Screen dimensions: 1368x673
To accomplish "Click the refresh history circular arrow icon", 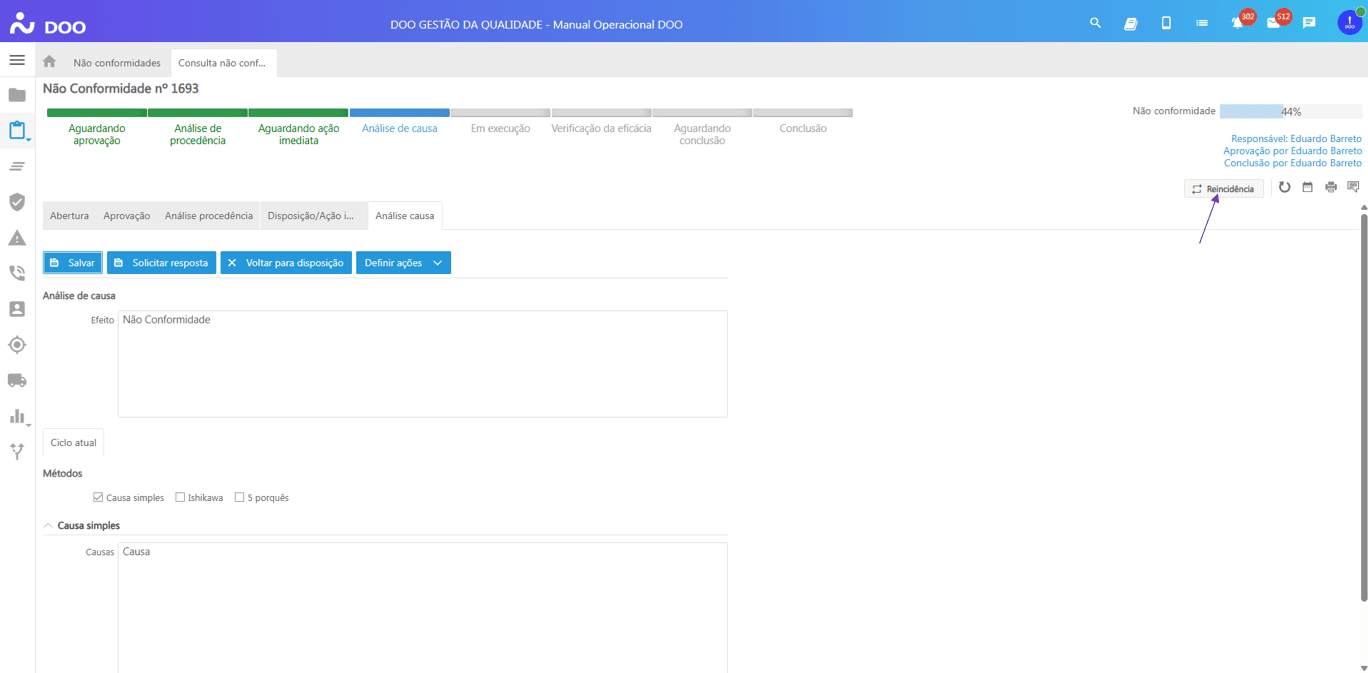I will coord(1285,187).
